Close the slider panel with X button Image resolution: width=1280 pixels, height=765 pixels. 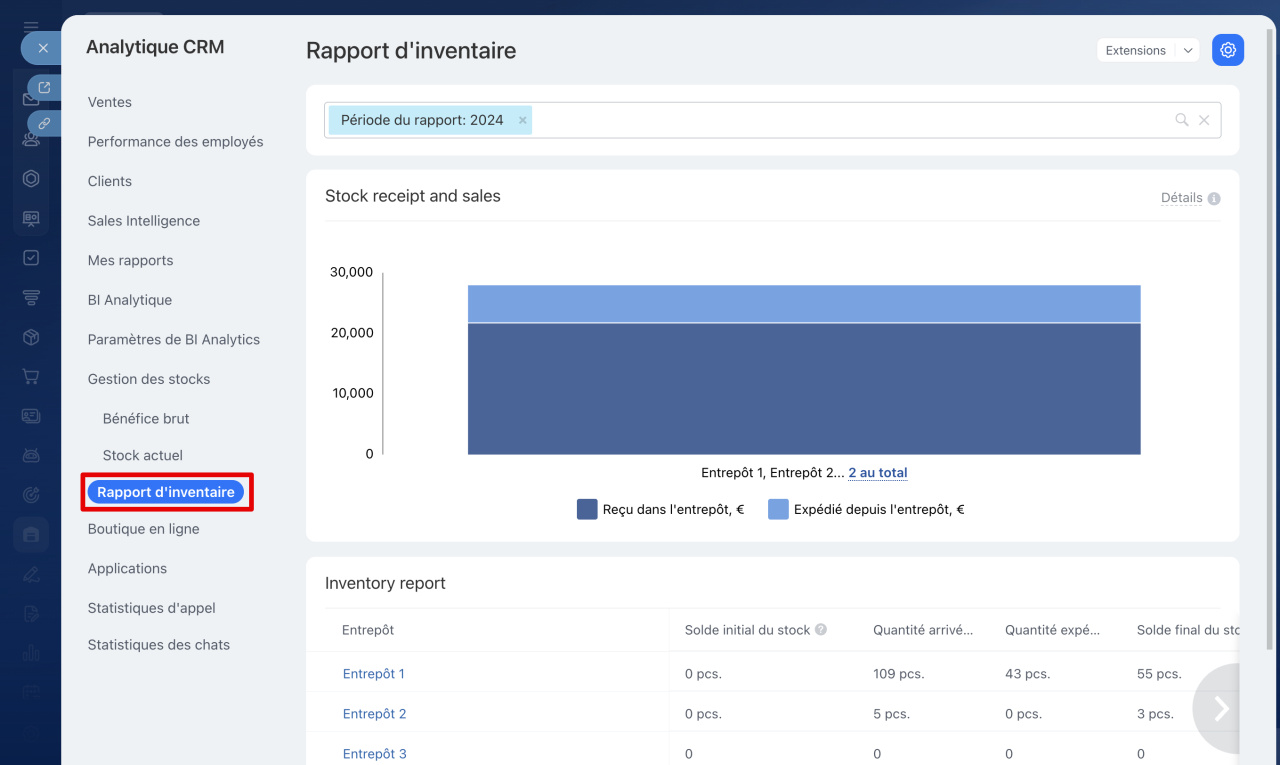[x=42, y=47]
